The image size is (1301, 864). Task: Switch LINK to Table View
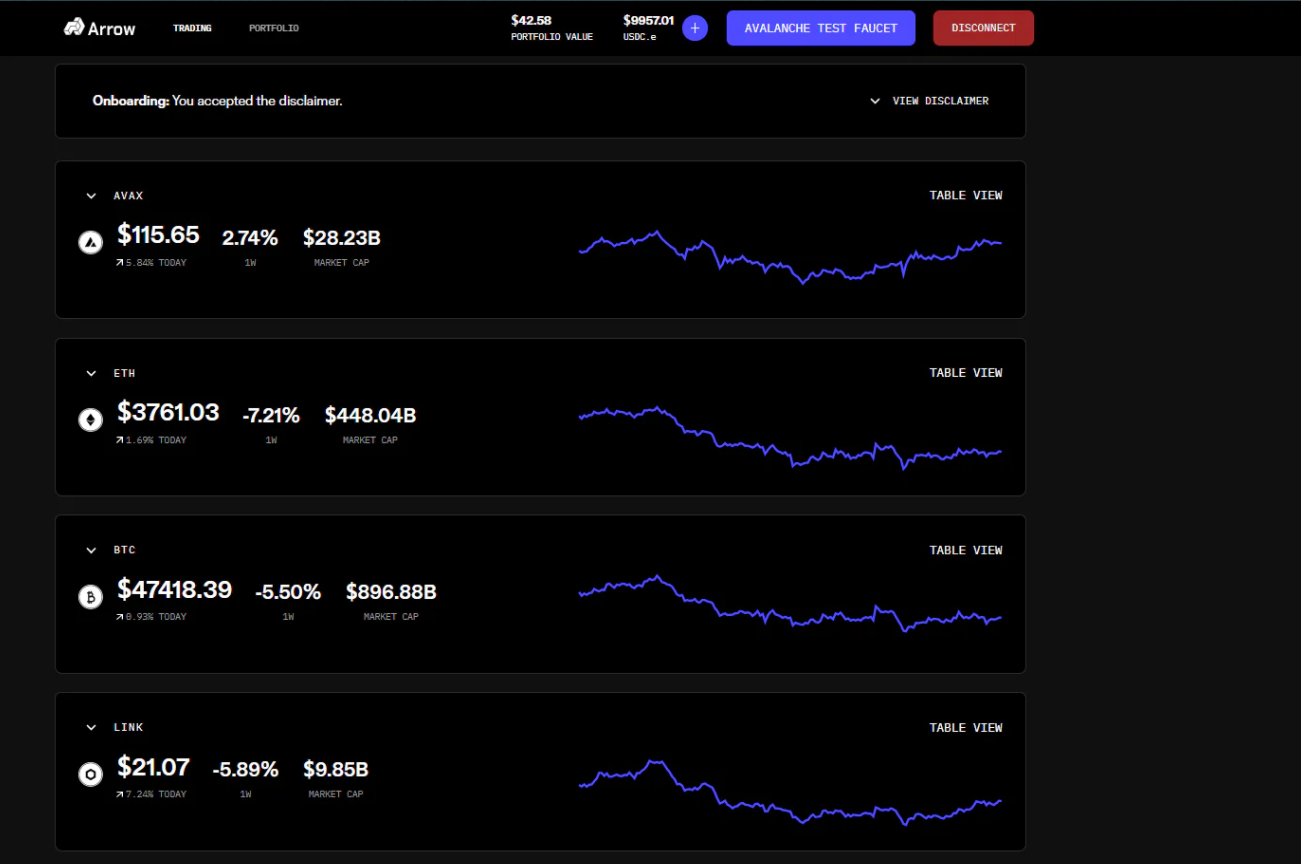point(965,727)
